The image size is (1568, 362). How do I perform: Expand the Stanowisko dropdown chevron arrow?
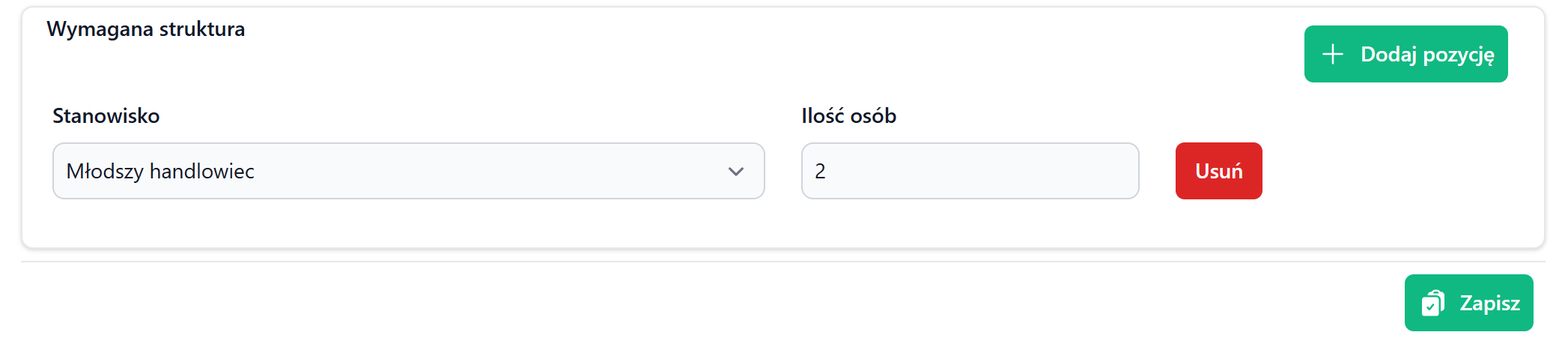(735, 172)
